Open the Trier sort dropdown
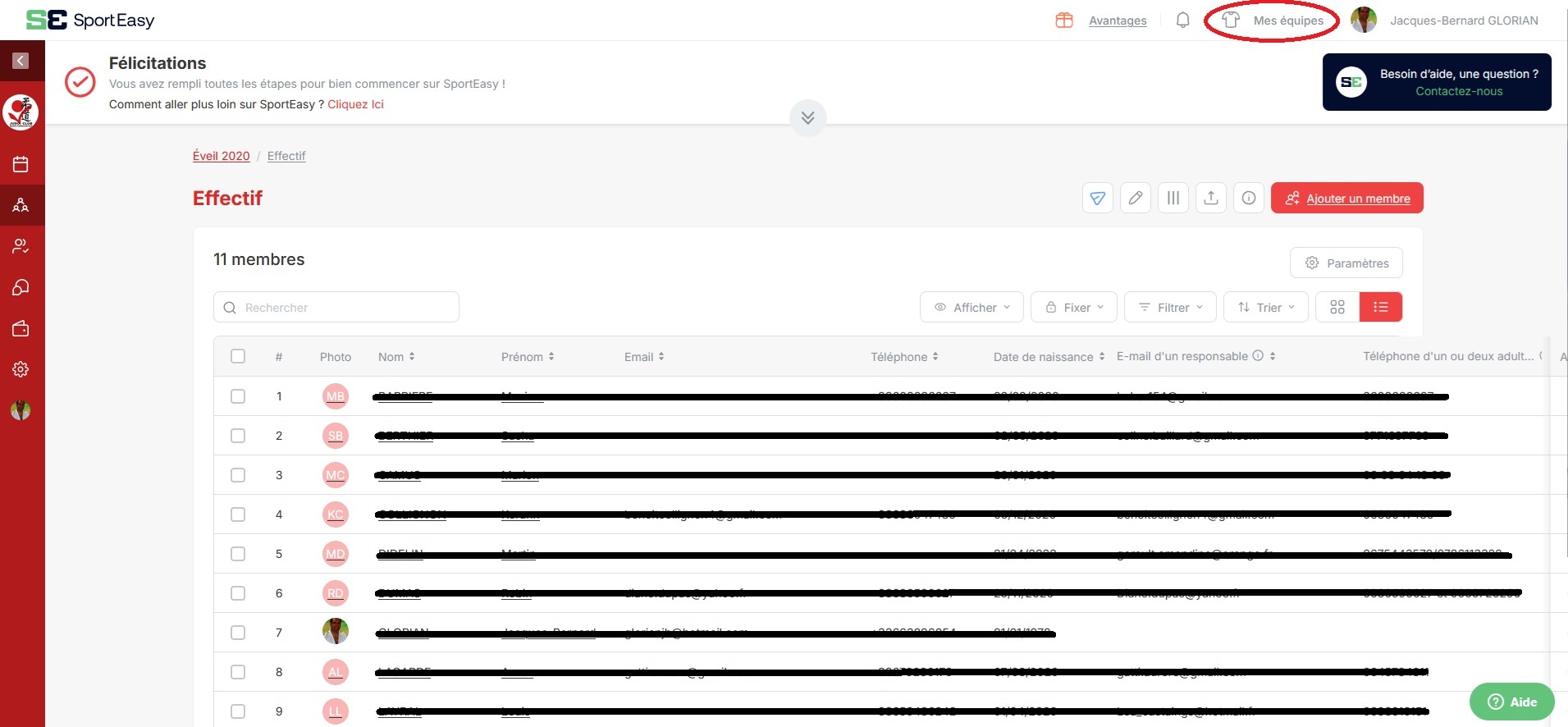1568x727 pixels. 1265,307
